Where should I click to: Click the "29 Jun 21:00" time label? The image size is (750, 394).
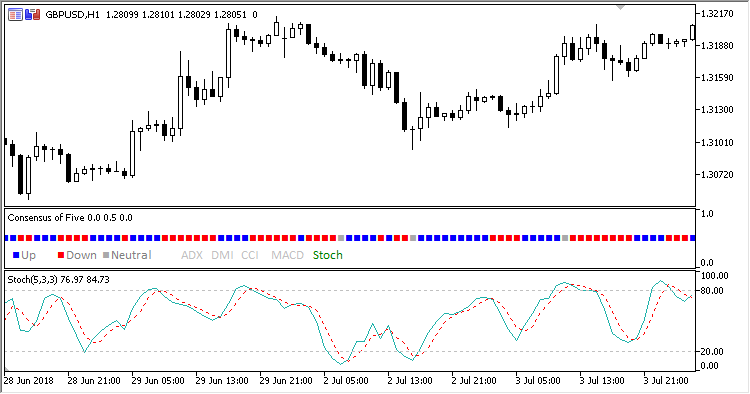click(286, 381)
